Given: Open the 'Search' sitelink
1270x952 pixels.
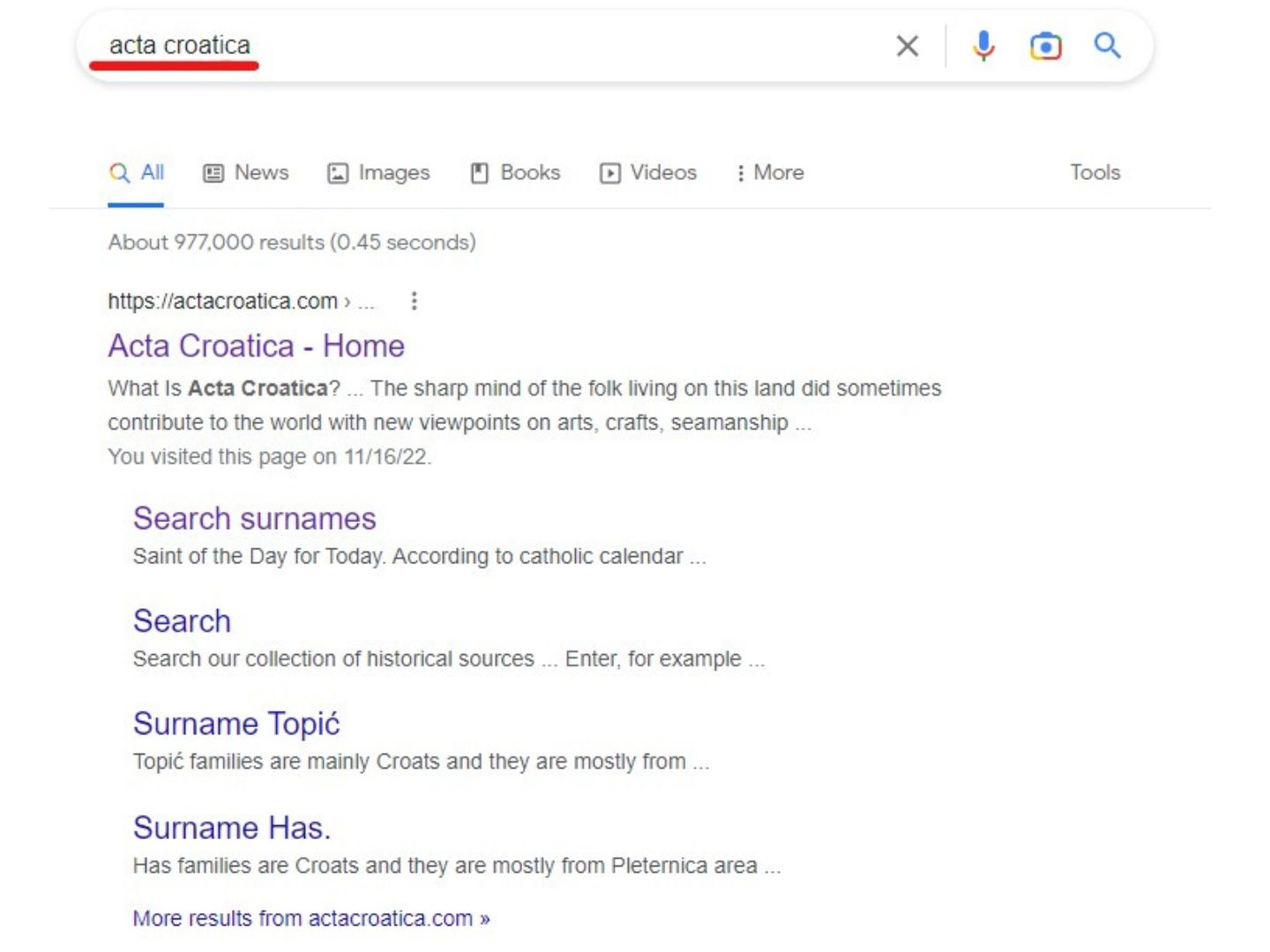Looking at the screenshot, I should [x=182, y=621].
